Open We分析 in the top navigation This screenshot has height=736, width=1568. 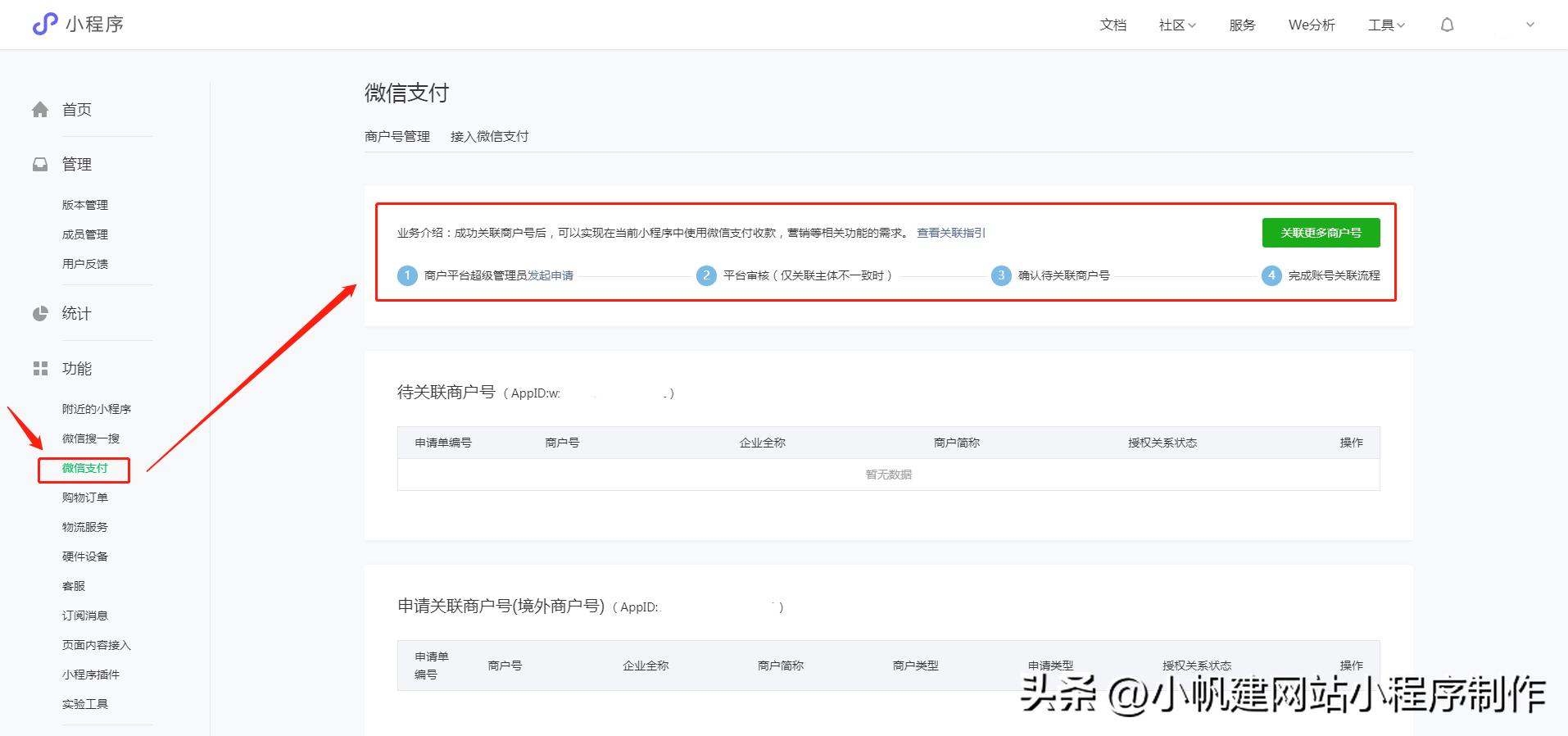click(x=1312, y=25)
